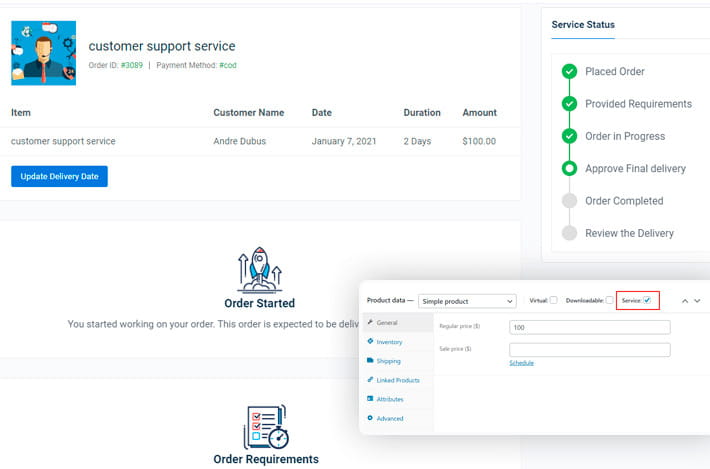The image size is (710, 469).
Task: Toggle the Downloadable checkbox
Action: [609, 300]
